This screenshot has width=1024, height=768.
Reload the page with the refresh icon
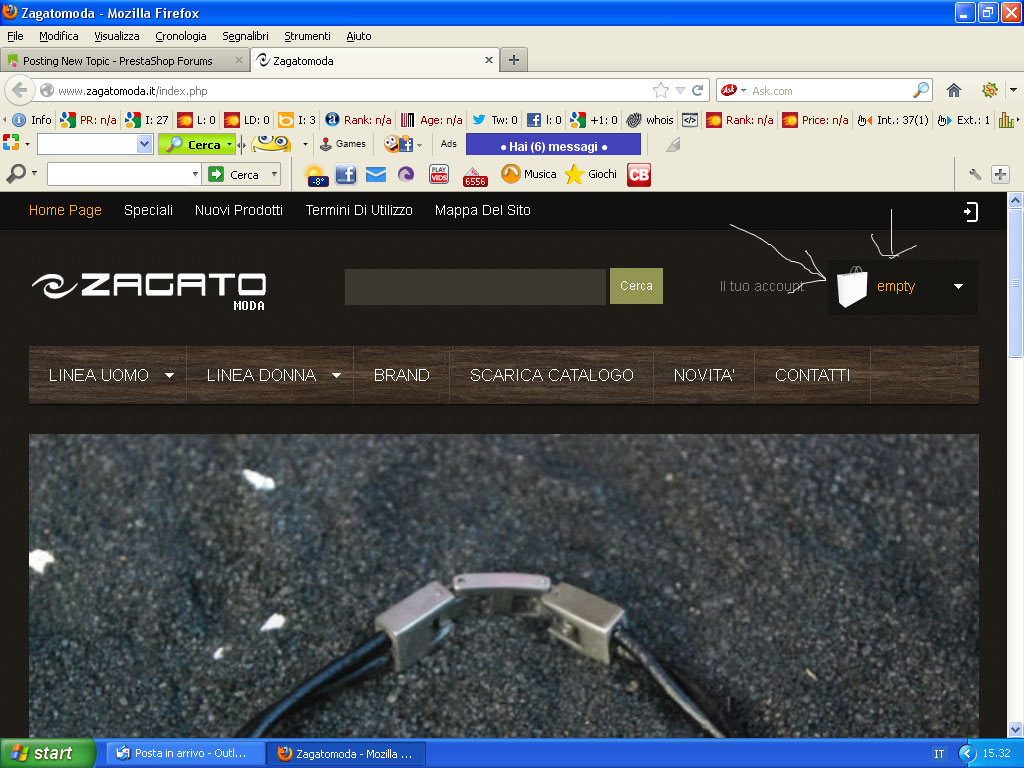(697, 90)
